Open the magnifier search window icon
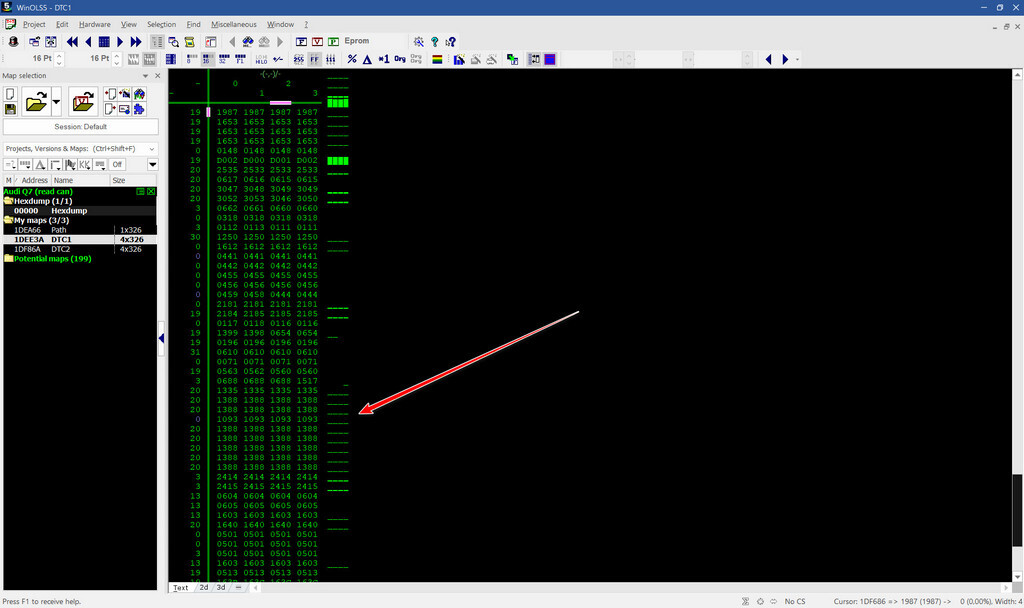This screenshot has height=608, width=1024. pos(174,42)
